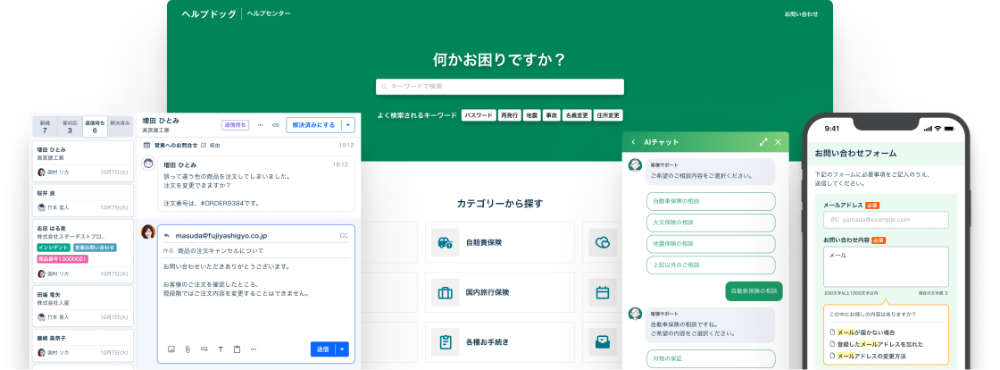This screenshot has width=1000, height=370.
Task: Click the 再発行 keyword tag
Action: click(x=509, y=115)
